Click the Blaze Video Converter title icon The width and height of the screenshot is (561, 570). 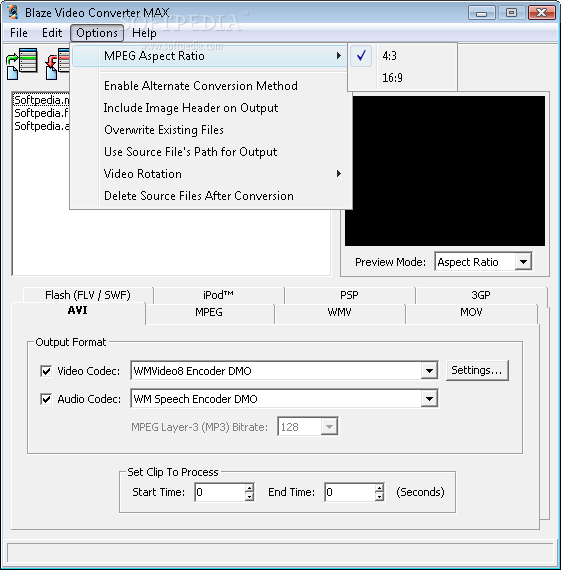coord(13,13)
